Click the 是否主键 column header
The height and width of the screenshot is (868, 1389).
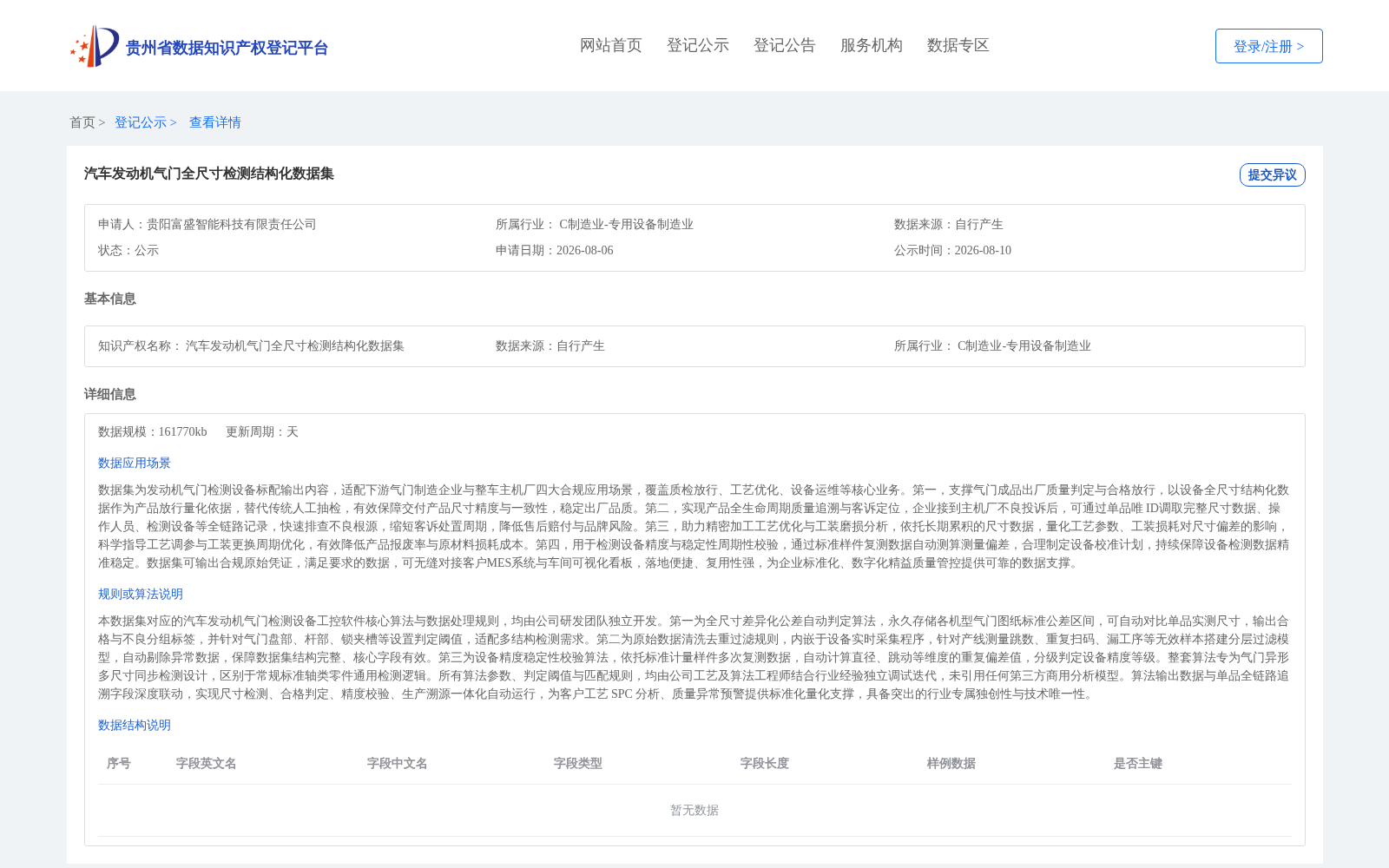pos(1138,763)
